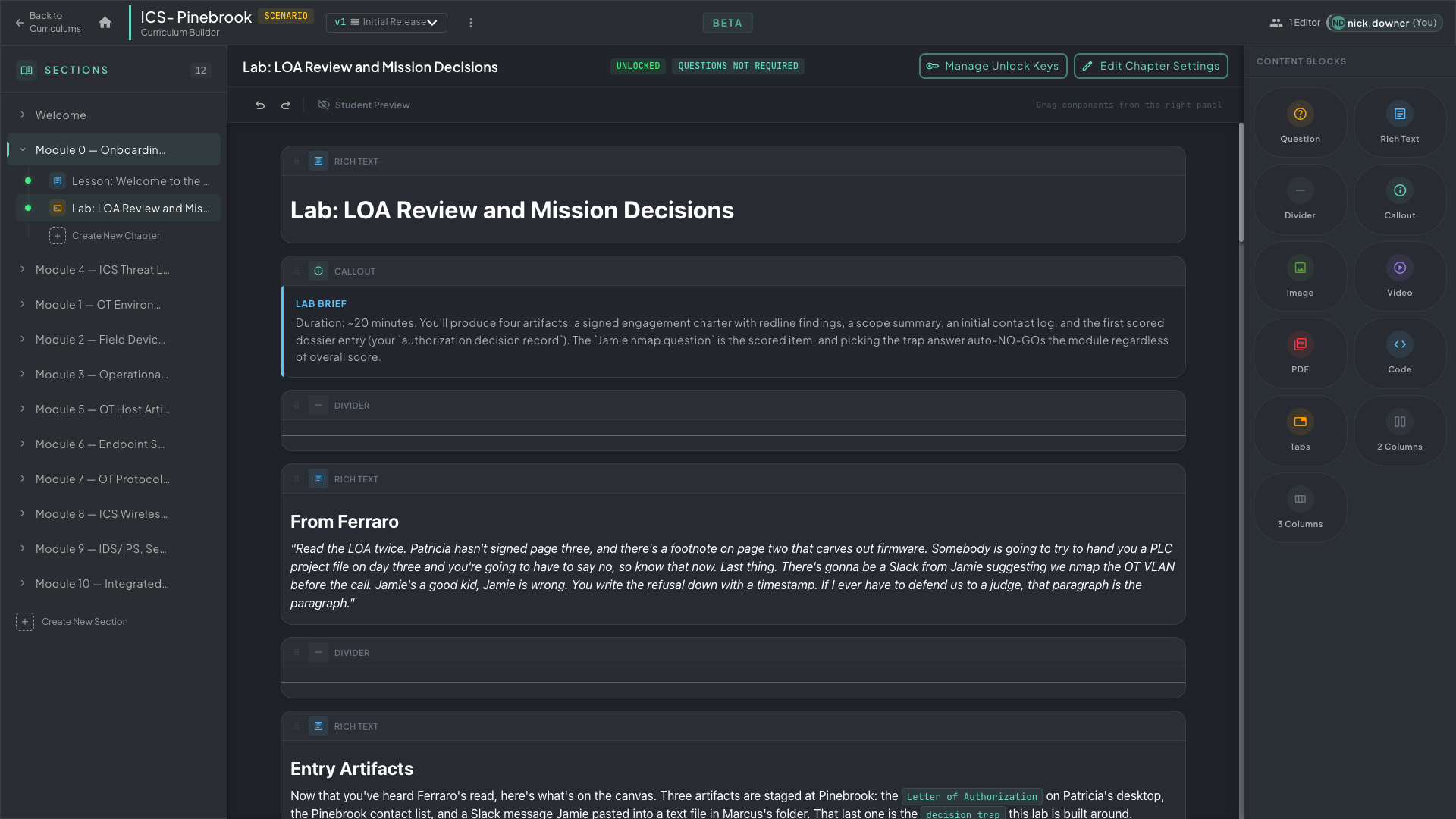Expand Module 4 — ICS Threat section

23,269
